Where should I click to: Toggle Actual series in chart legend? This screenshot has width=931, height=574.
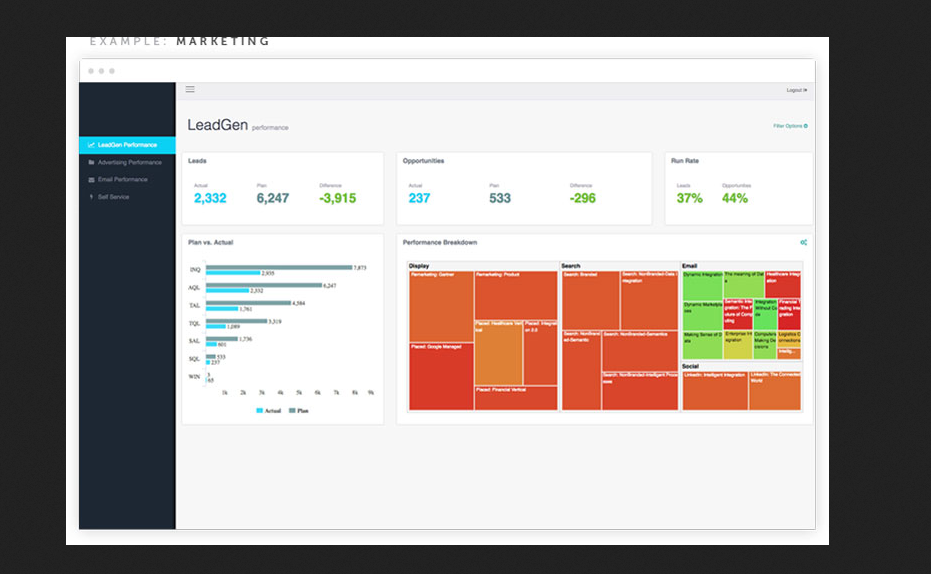268,411
